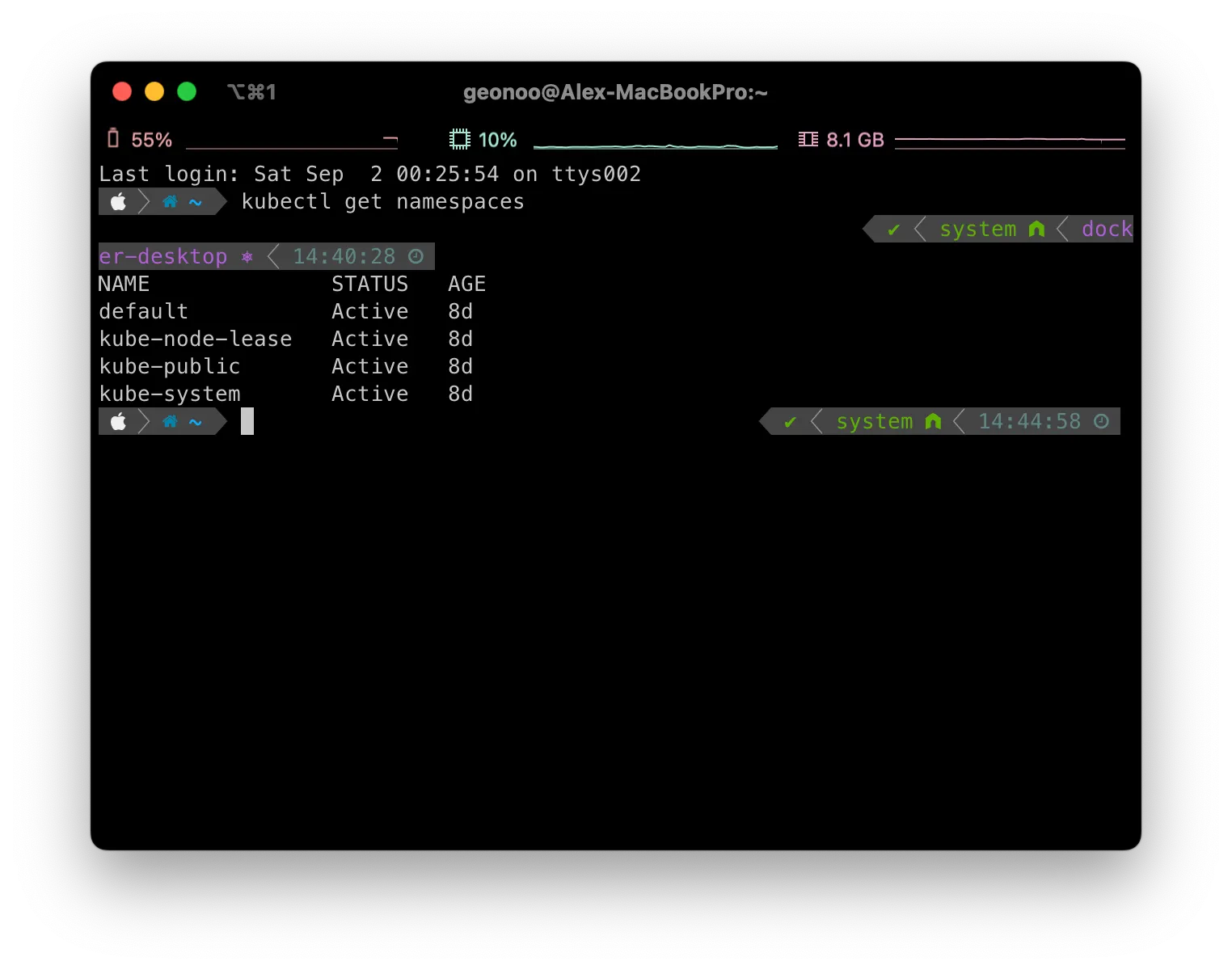Click the green node icon left of 'dock'
This screenshot has width=1232, height=970.
(1036, 229)
